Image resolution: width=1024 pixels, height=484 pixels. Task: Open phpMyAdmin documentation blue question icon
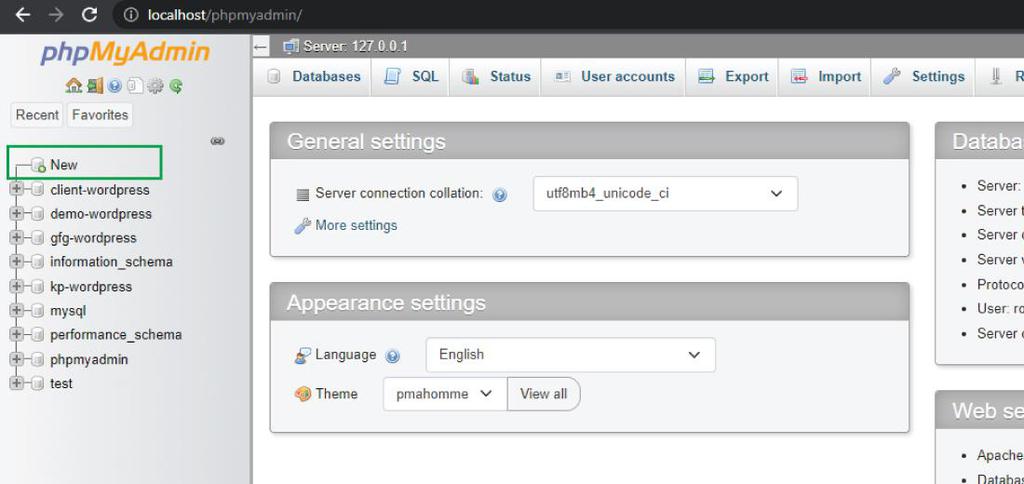click(115, 86)
